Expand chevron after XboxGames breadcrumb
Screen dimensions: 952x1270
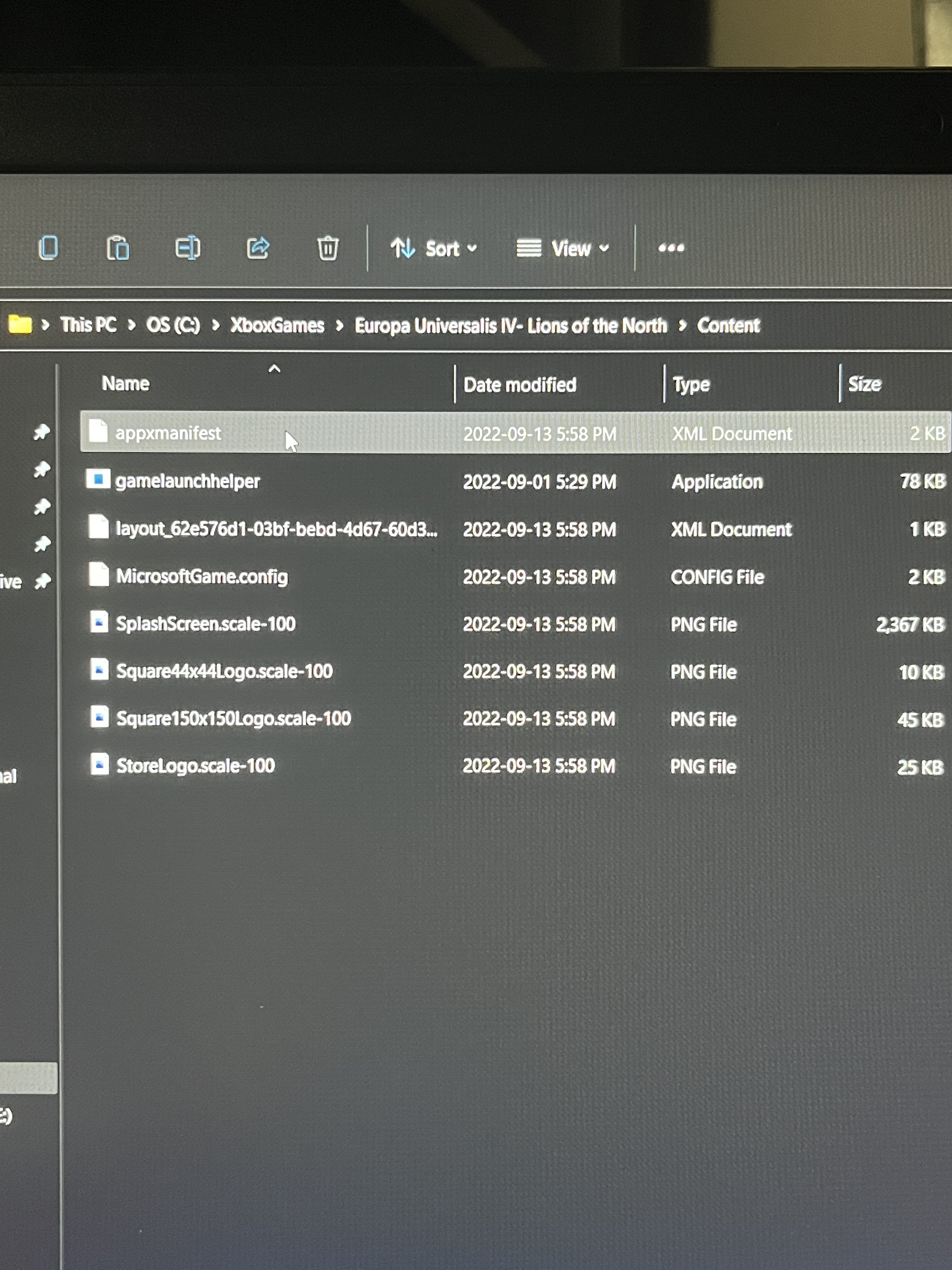[x=339, y=326]
